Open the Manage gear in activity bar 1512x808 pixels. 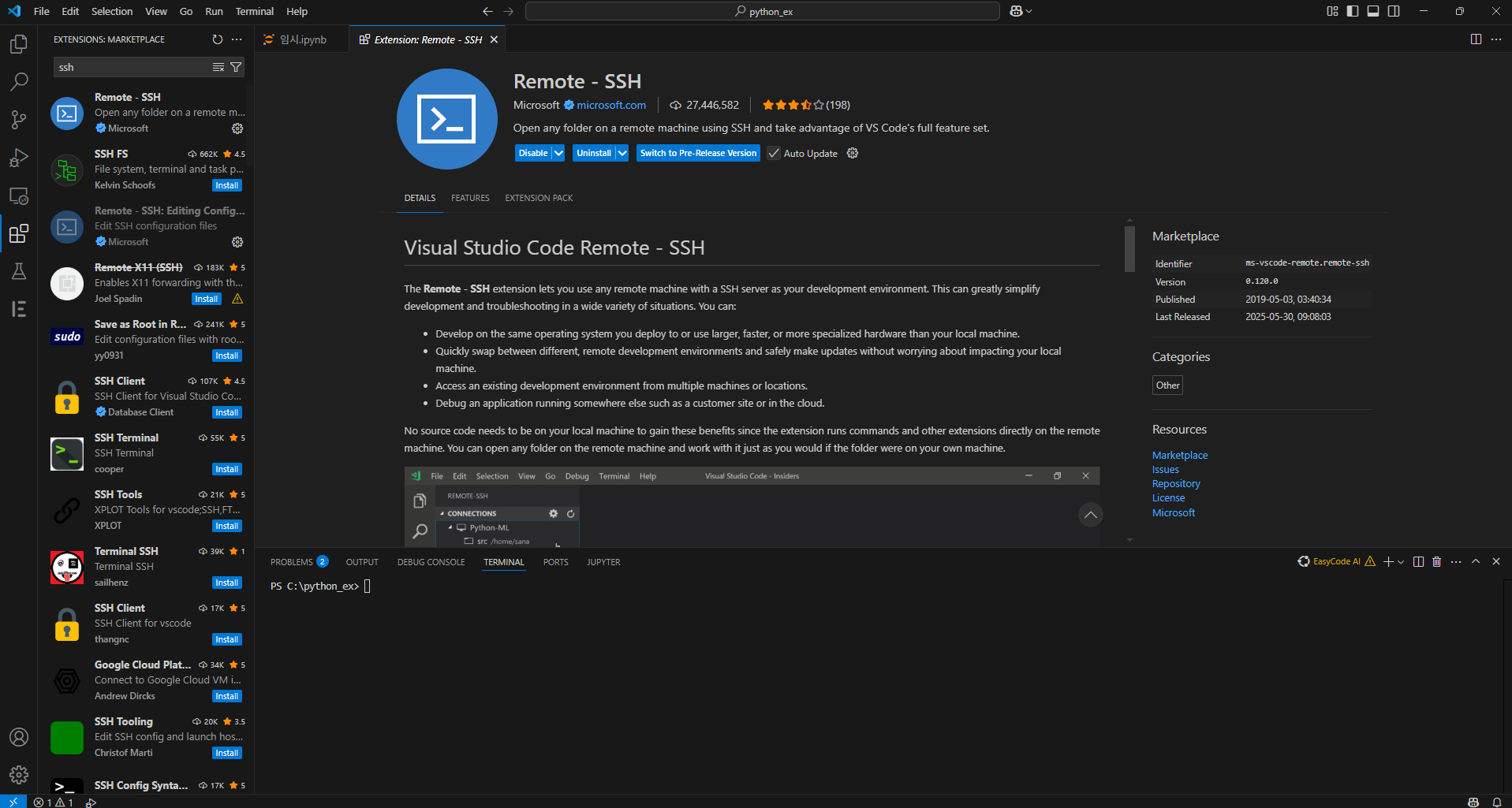(x=19, y=775)
